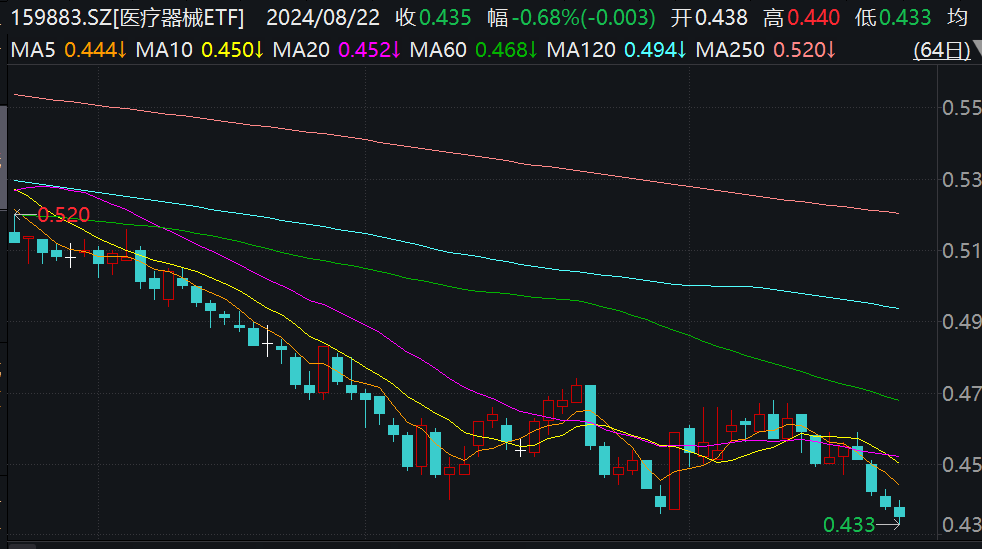Click the MA120 0.494 indicator label
This screenshot has height=549, width=982.
click(616, 50)
